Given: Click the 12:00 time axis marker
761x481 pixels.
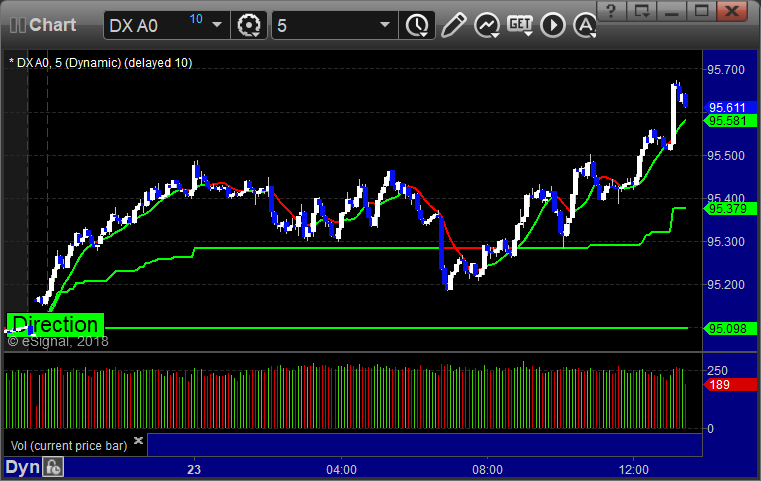Looking at the screenshot, I should tap(634, 469).
